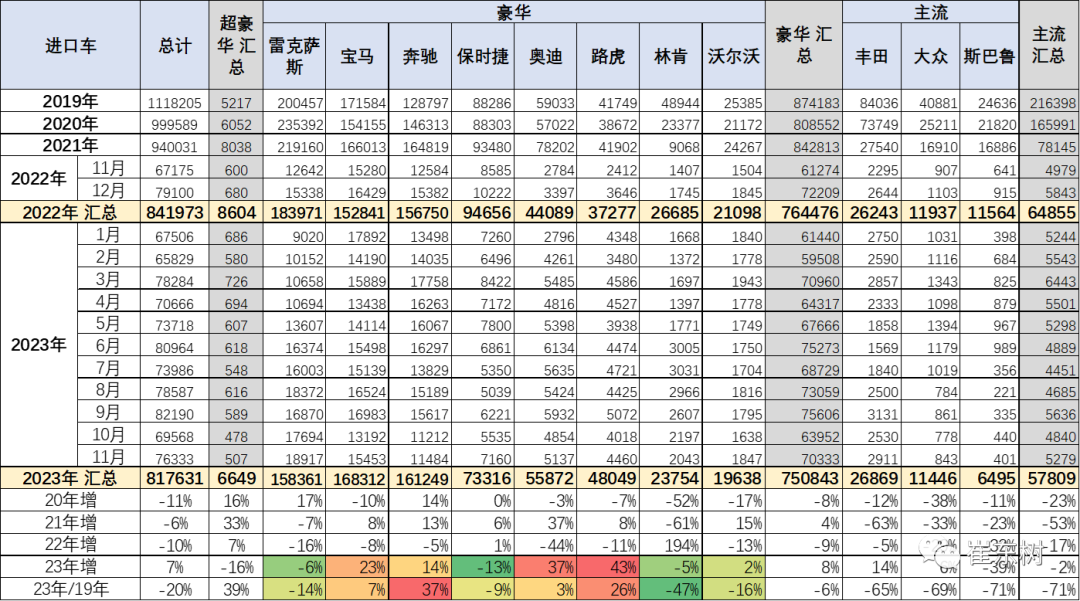Screen dimensions: 1080x601
Task: Select the 总计 column header
Action: (x=174, y=46)
